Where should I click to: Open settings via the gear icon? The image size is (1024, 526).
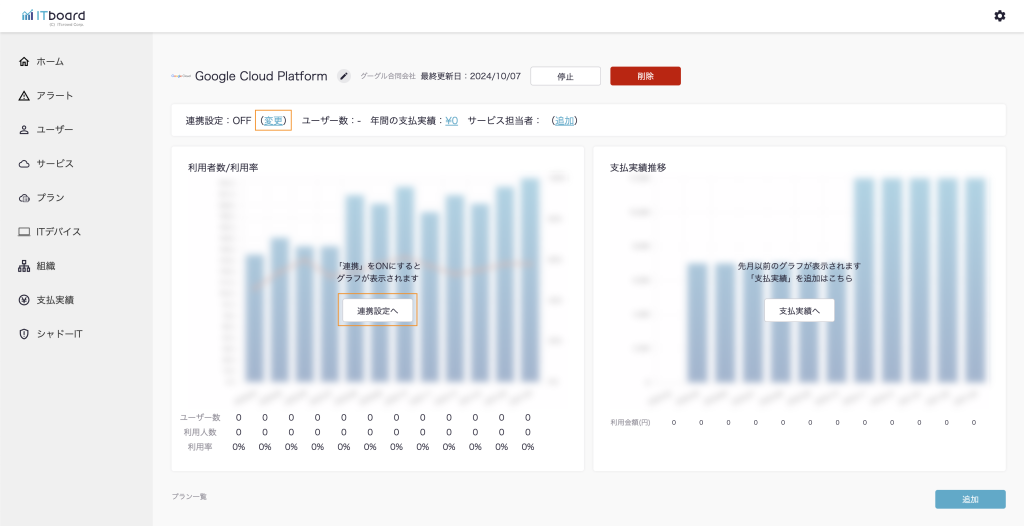pos(999,16)
